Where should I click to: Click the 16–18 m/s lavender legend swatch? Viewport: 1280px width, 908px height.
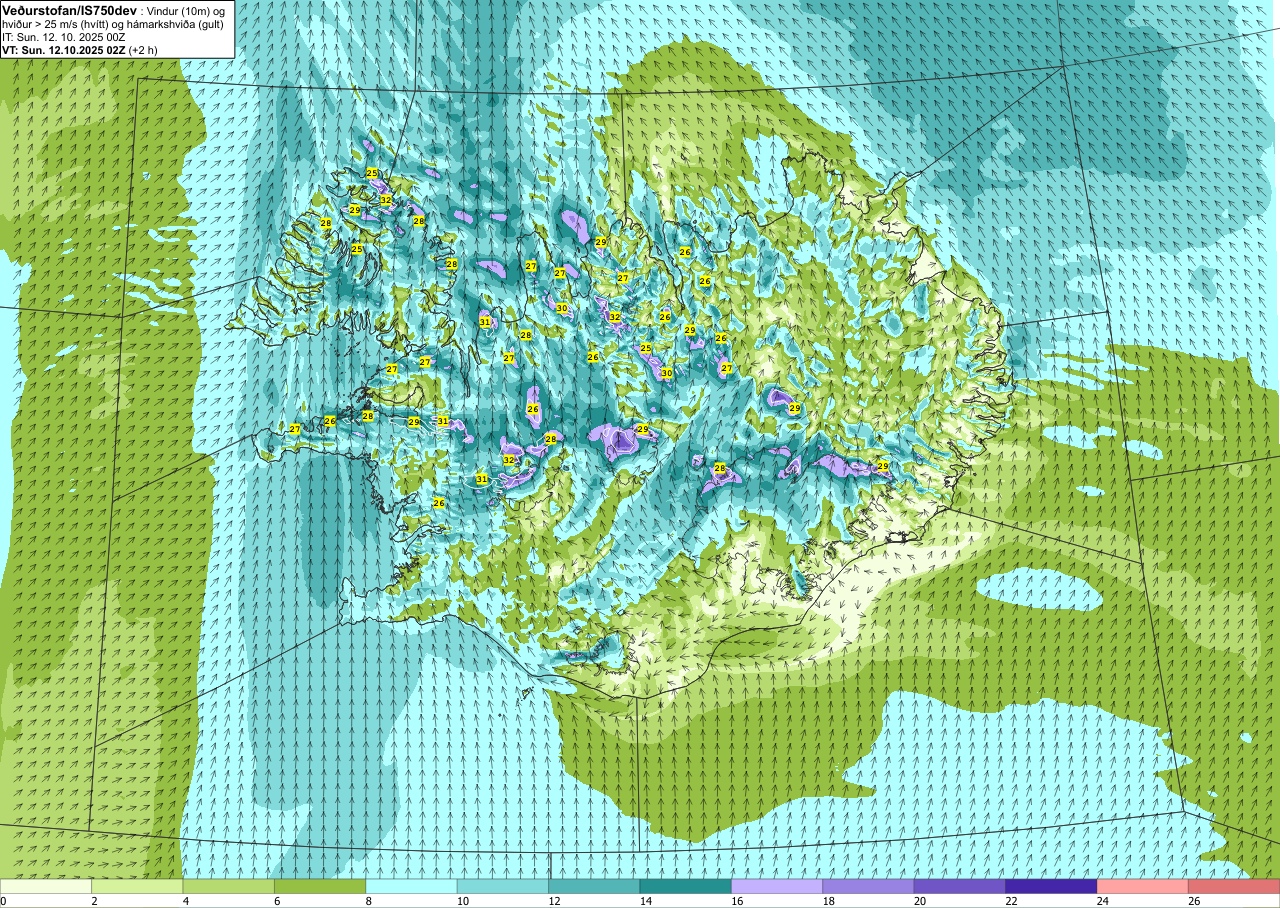pyautogui.click(x=777, y=887)
